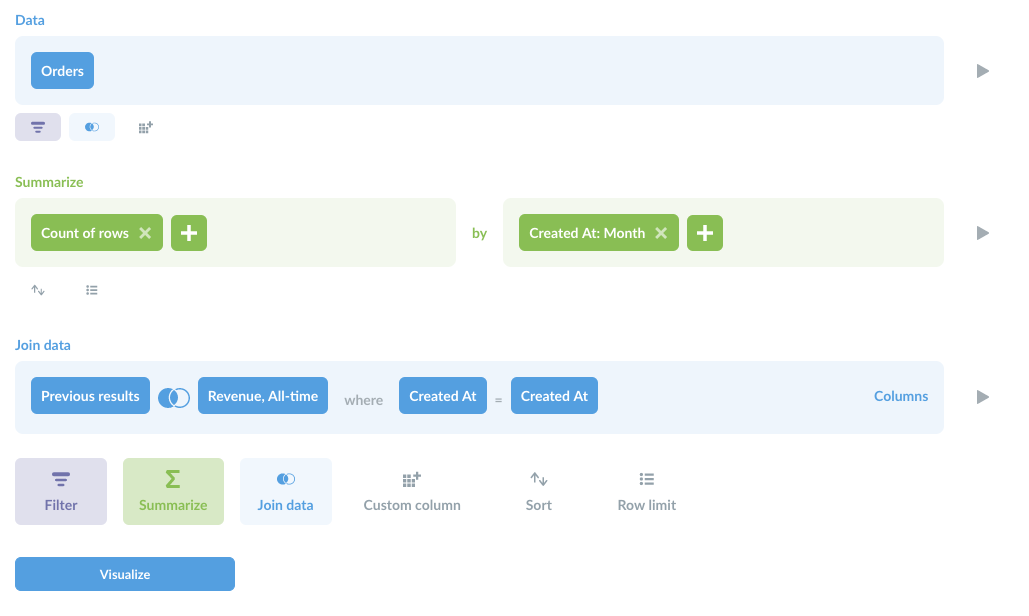The height and width of the screenshot is (616, 1029).
Task: Click the preview arrow for the Summarize step
Action: coord(982,233)
